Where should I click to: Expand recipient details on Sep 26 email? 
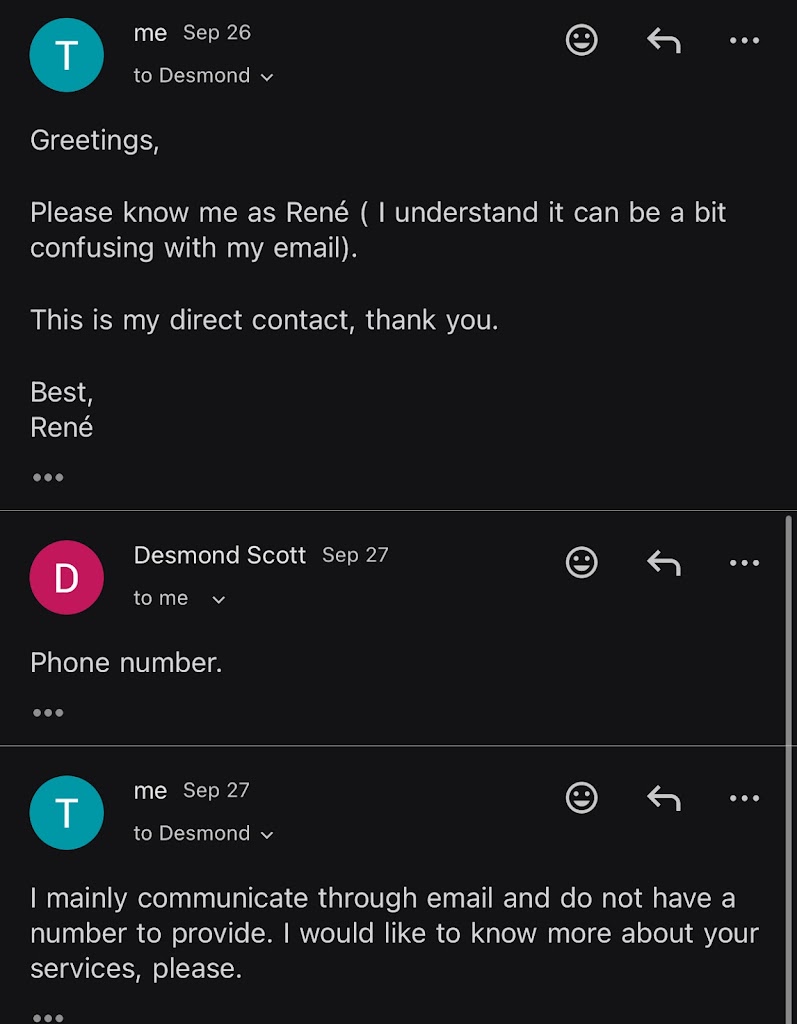(267, 77)
